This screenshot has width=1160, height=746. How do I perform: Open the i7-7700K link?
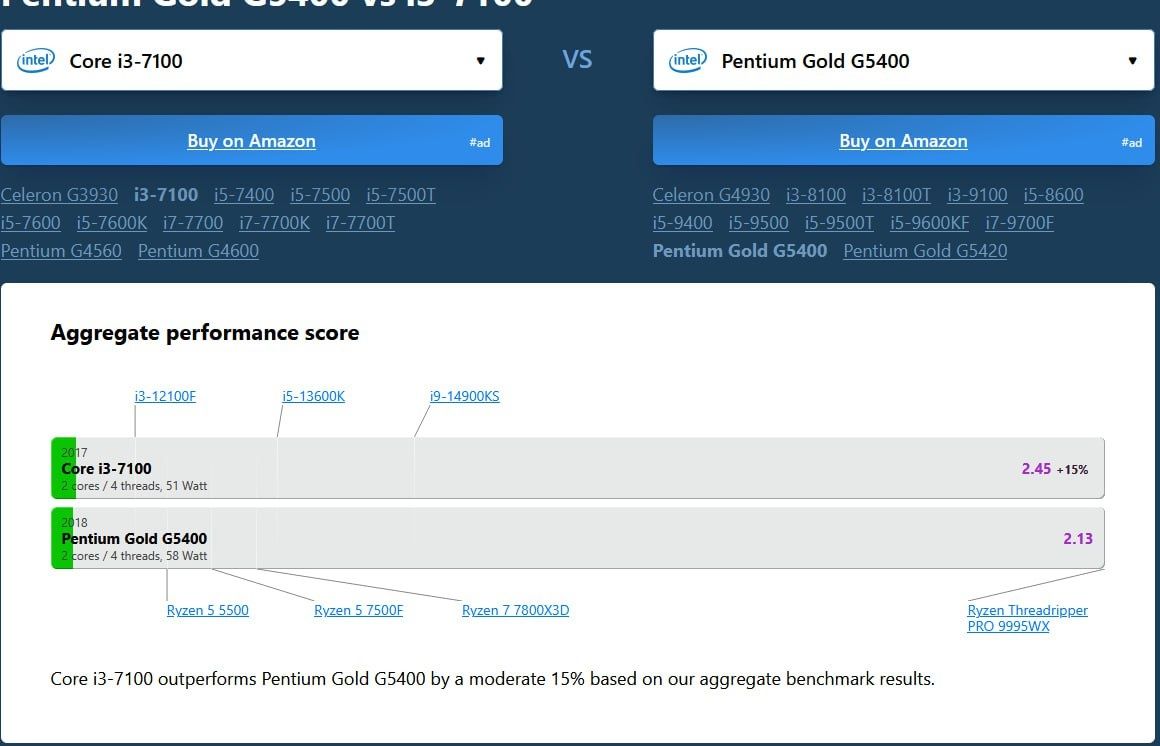[274, 223]
